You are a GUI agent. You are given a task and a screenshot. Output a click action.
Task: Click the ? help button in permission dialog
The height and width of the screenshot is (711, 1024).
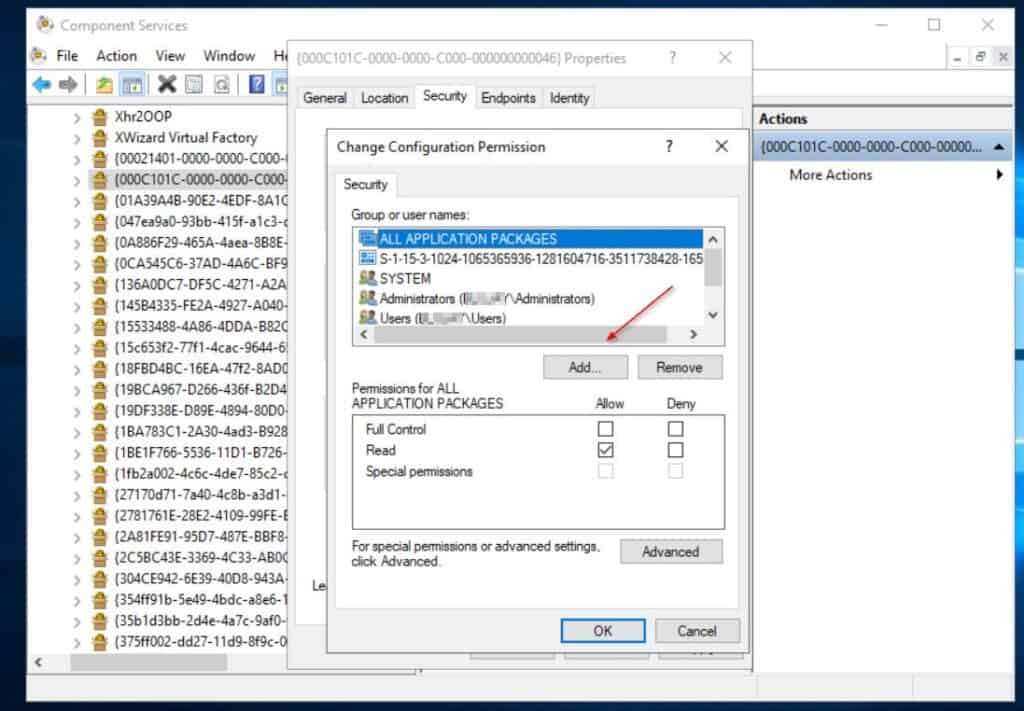pos(669,147)
